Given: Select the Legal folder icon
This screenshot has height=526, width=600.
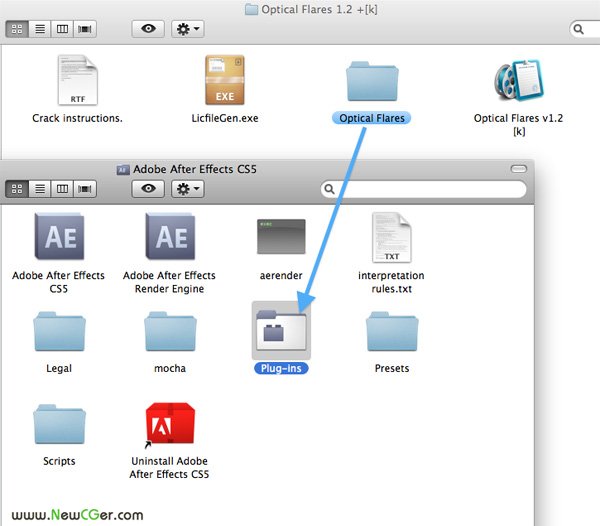Looking at the screenshot, I should pos(59,331).
